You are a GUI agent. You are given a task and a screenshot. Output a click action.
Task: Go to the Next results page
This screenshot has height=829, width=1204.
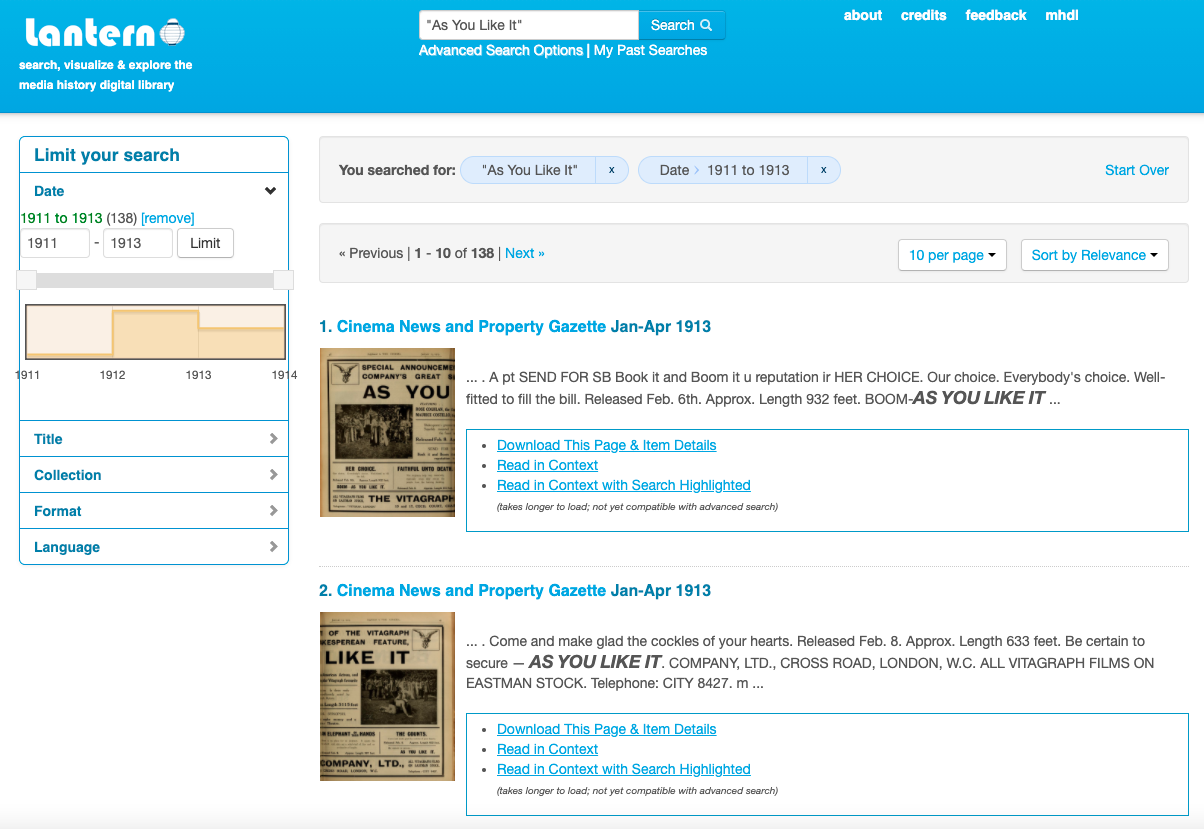coord(524,253)
